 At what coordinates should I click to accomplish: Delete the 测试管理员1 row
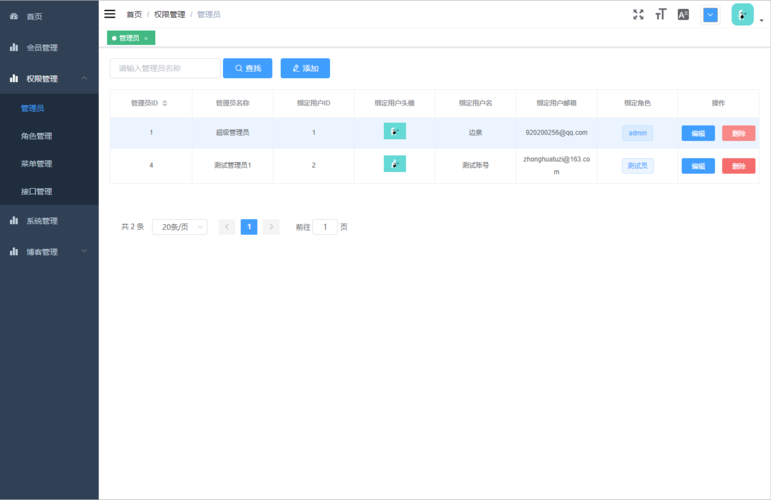point(738,166)
